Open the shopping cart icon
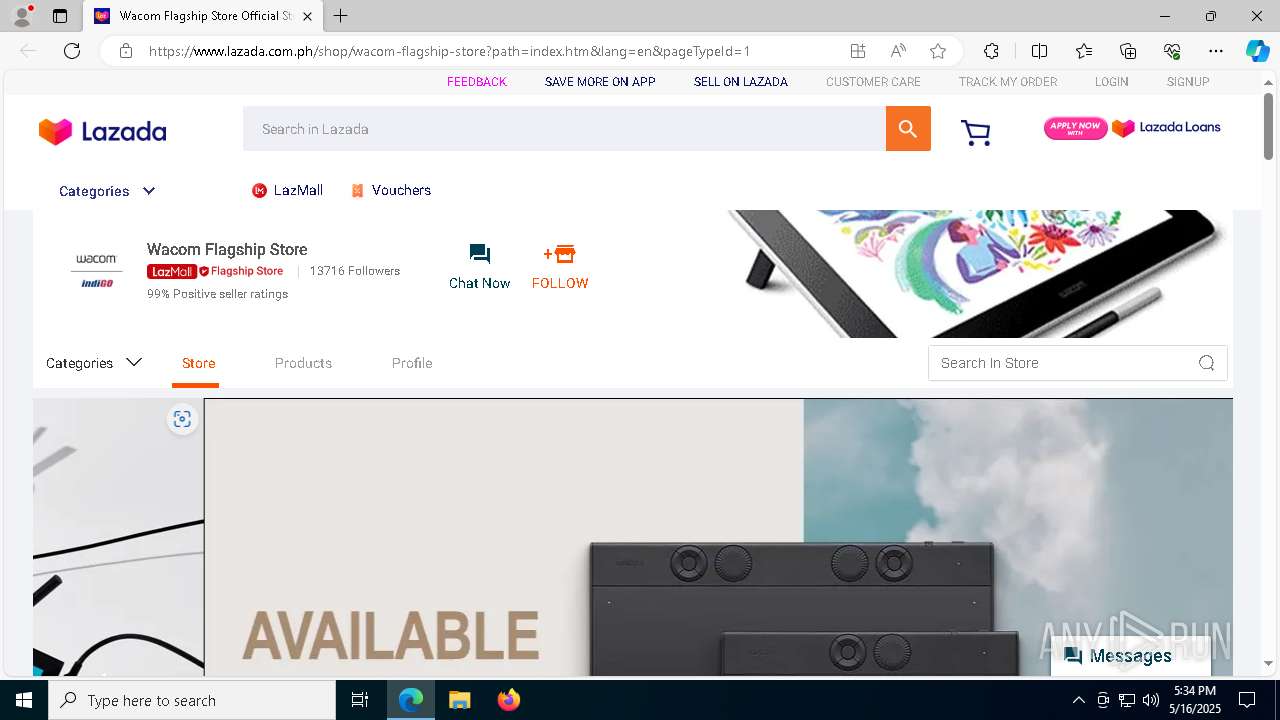Viewport: 1280px width, 720px height. 975,132
